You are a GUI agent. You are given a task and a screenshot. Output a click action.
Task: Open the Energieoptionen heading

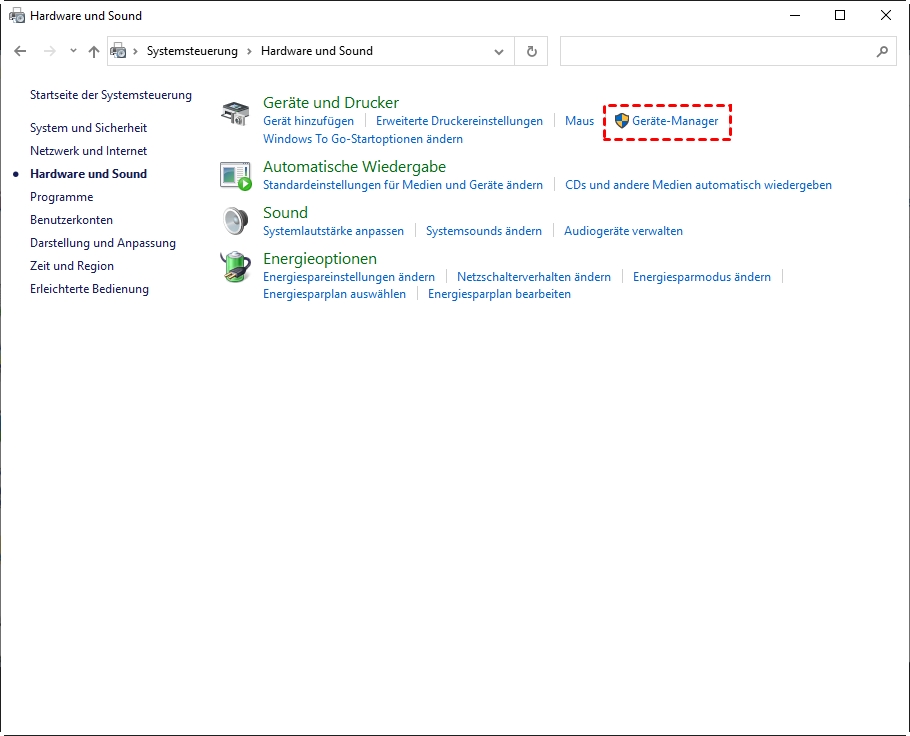pos(320,258)
